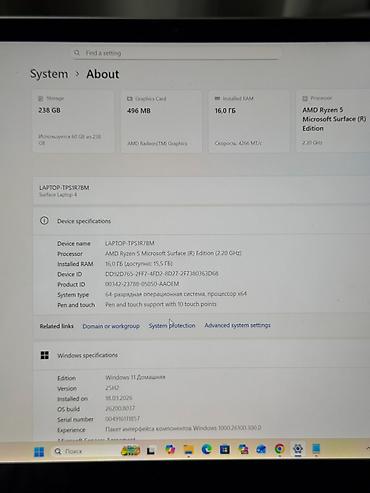The image size is (370, 493).
Task: Open the Storage 238 GB card
Action: (73, 121)
